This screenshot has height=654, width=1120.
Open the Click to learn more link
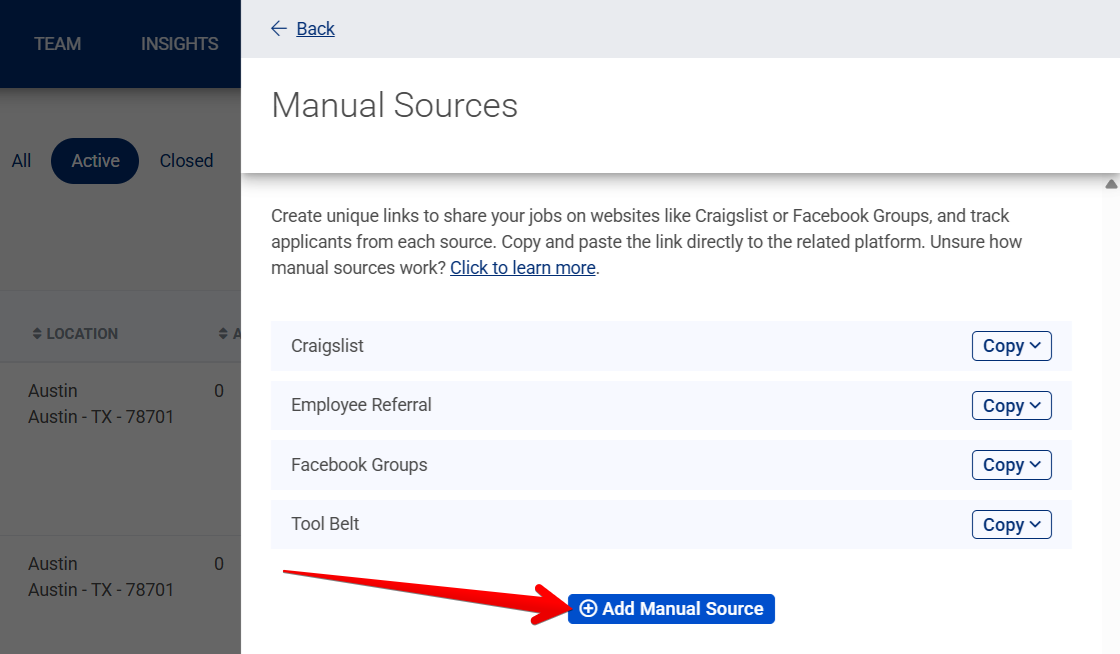[522, 267]
